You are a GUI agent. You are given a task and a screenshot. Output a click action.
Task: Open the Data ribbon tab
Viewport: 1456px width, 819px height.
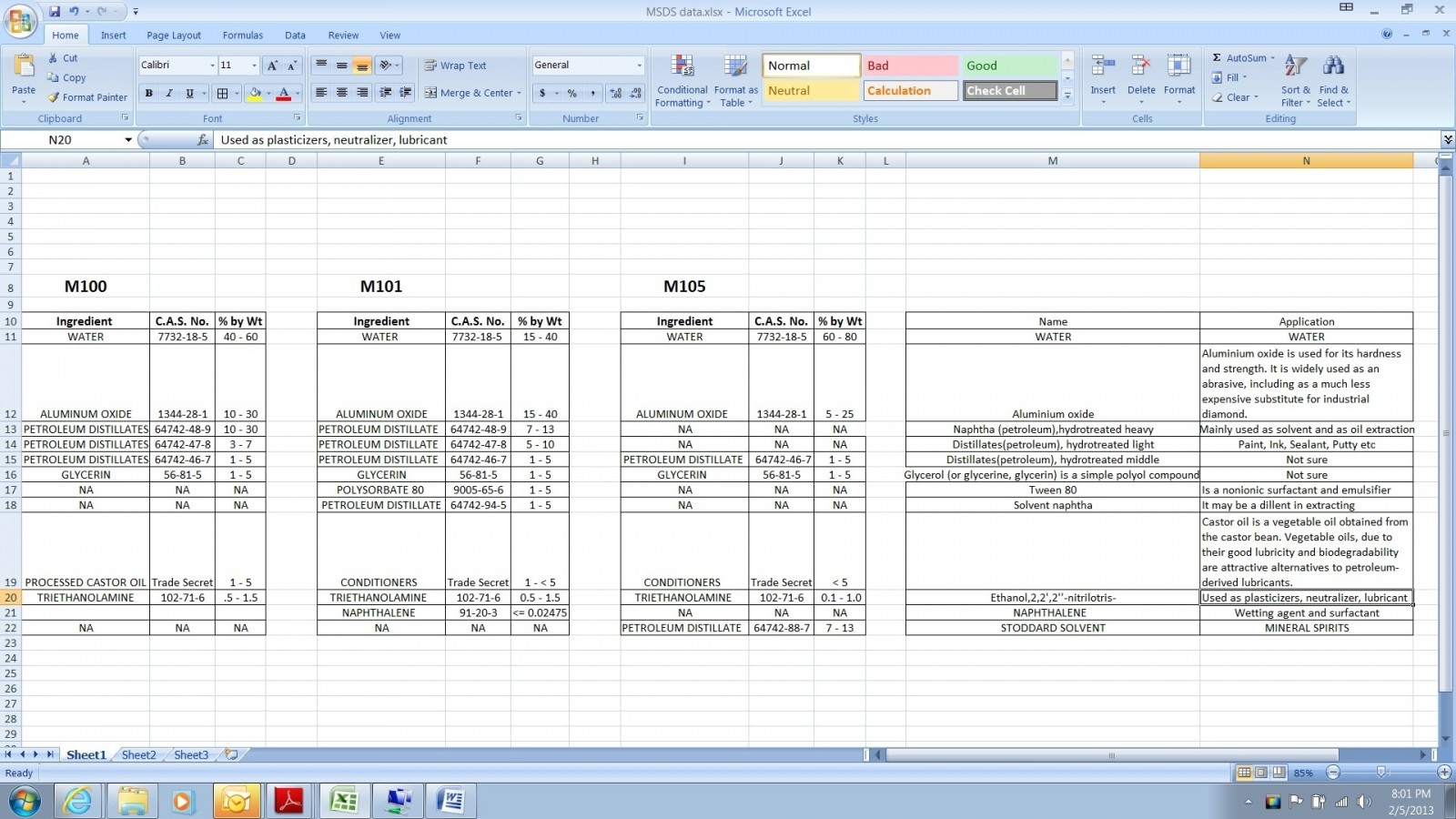coord(295,35)
